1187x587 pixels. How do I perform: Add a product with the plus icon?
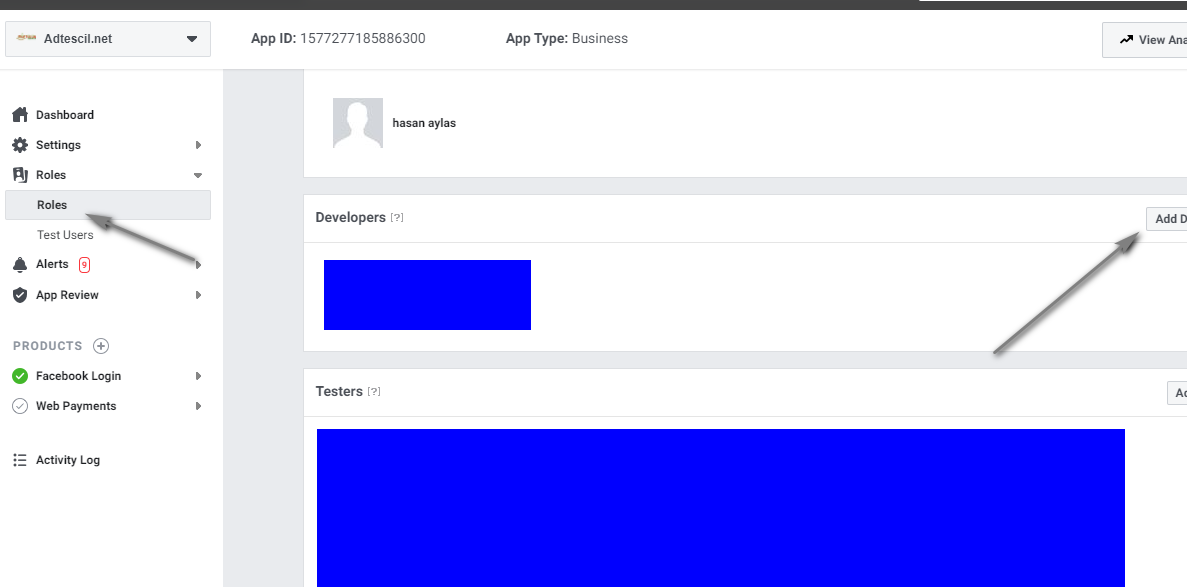click(x=101, y=346)
